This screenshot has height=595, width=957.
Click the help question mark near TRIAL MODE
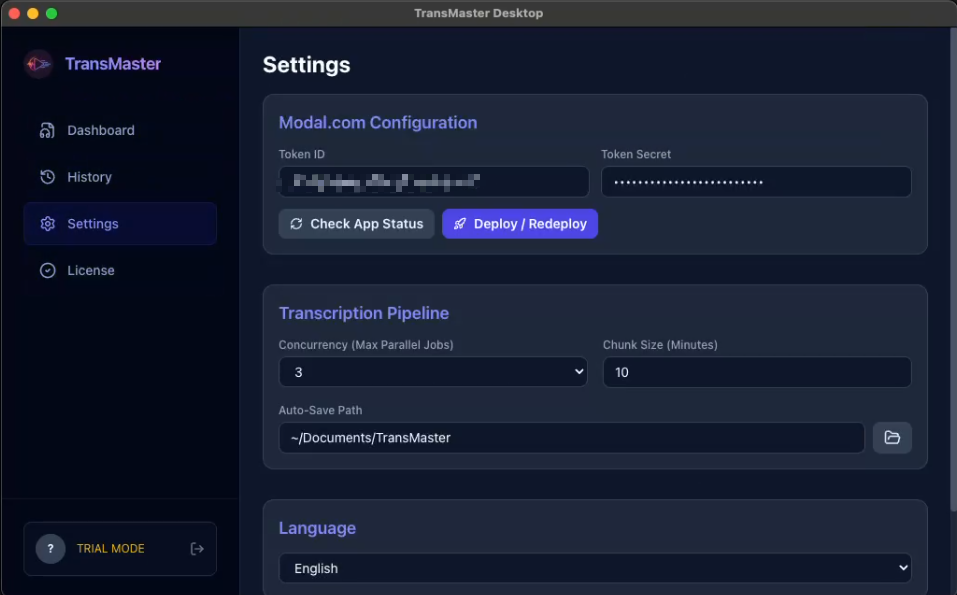click(51, 548)
